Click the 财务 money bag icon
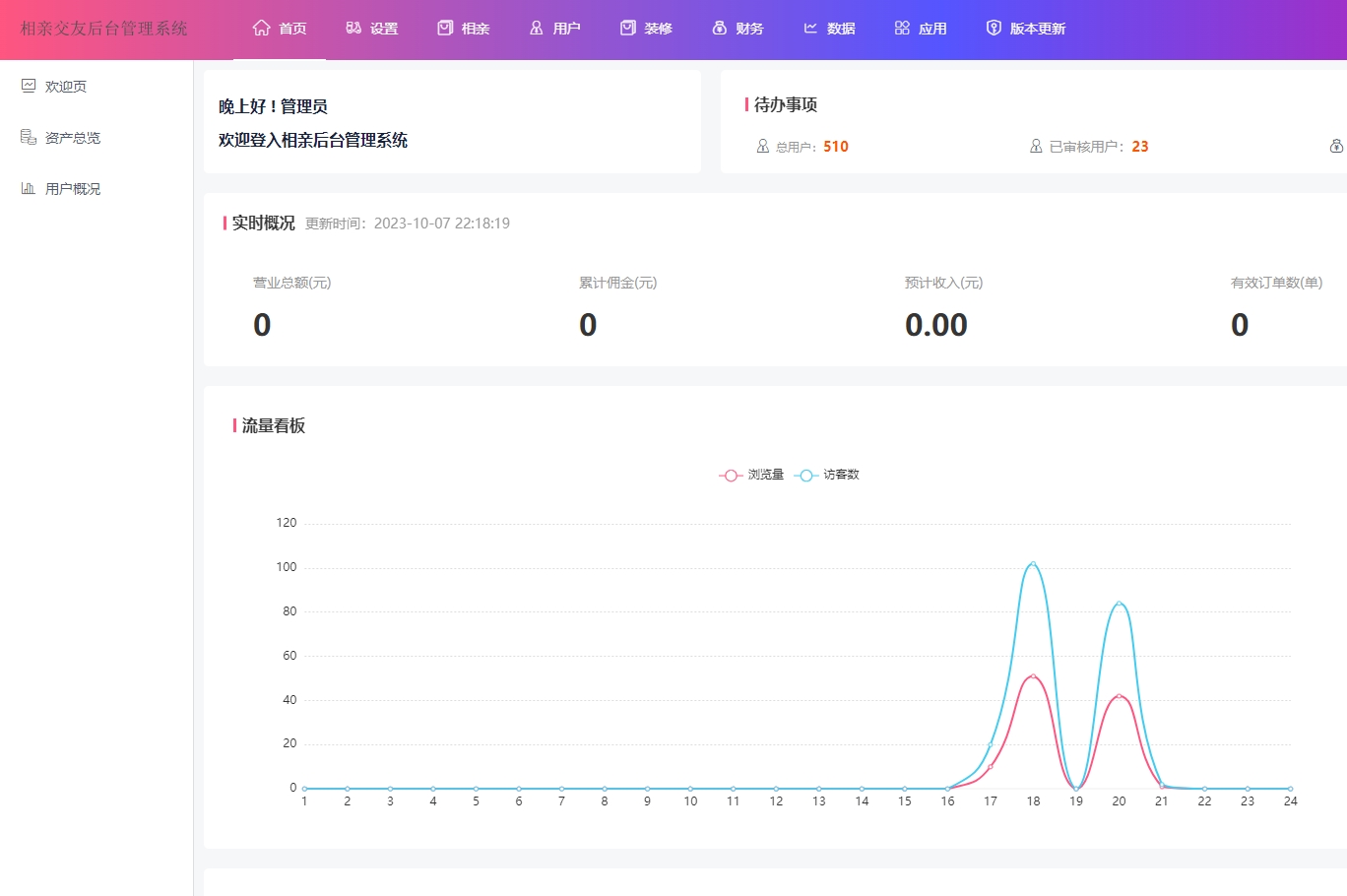The height and width of the screenshot is (896, 1347). pyautogui.click(x=719, y=29)
